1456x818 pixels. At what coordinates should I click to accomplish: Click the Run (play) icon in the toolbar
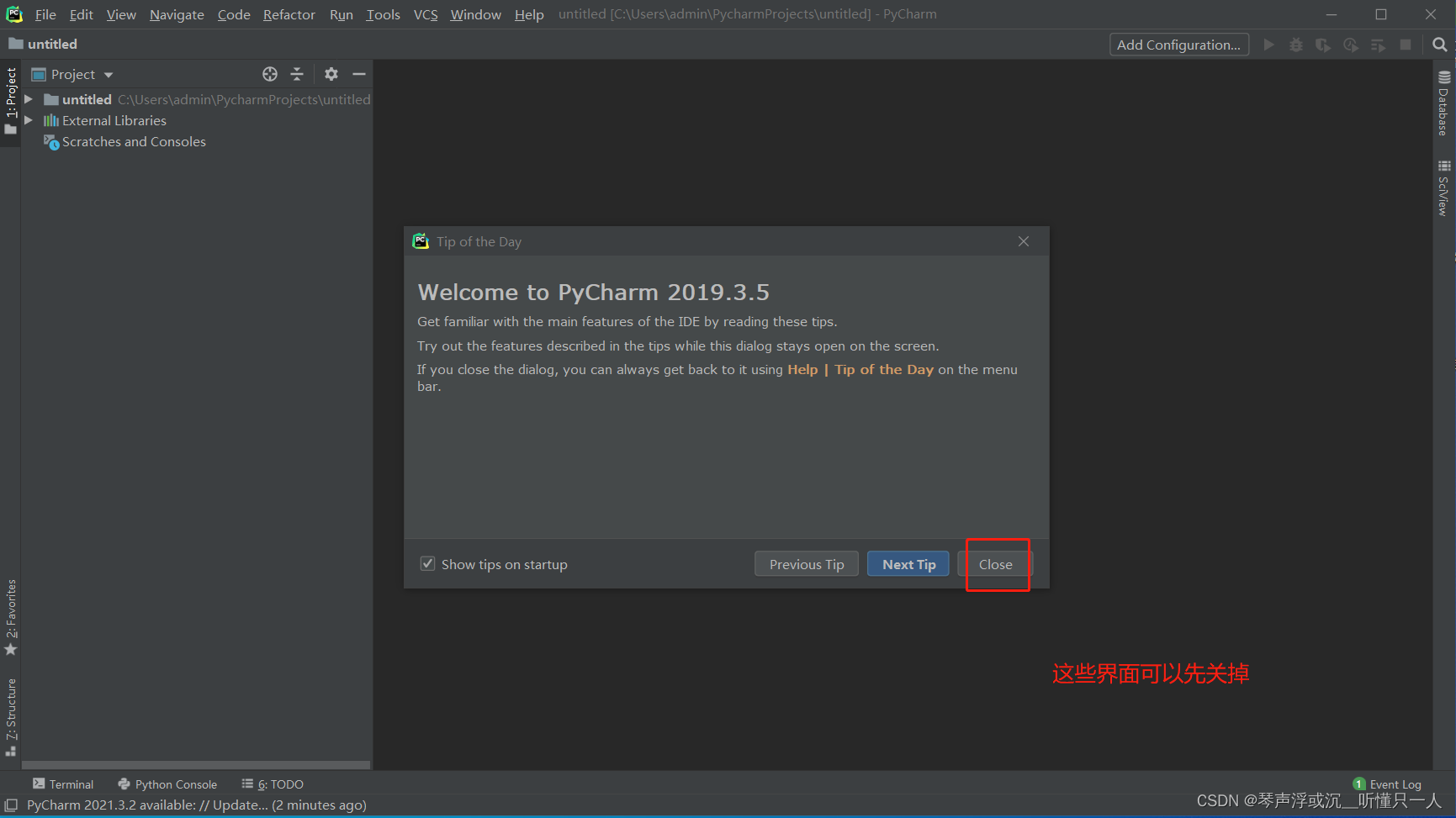(x=1269, y=45)
